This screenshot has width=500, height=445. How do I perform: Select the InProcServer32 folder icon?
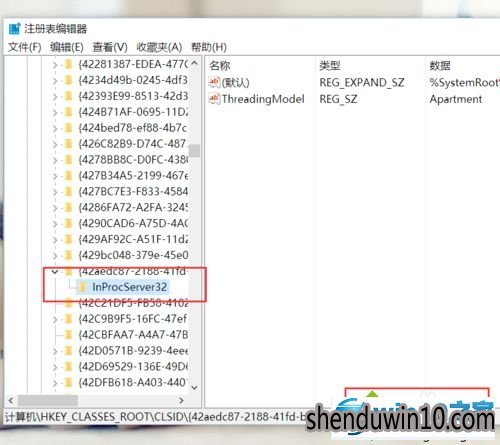point(82,287)
